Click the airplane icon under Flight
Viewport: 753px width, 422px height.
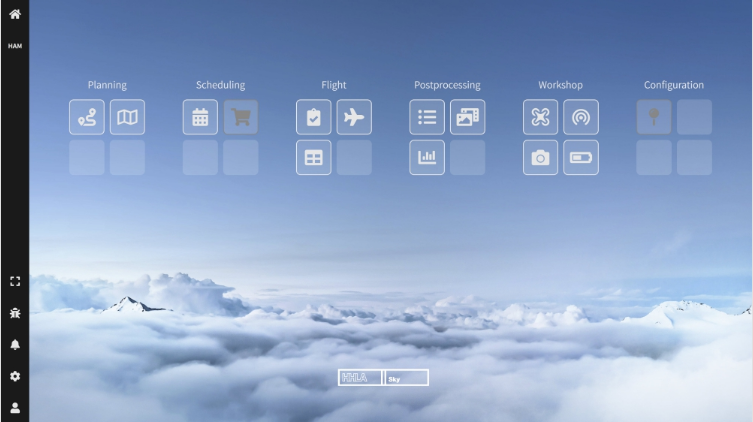tap(354, 117)
